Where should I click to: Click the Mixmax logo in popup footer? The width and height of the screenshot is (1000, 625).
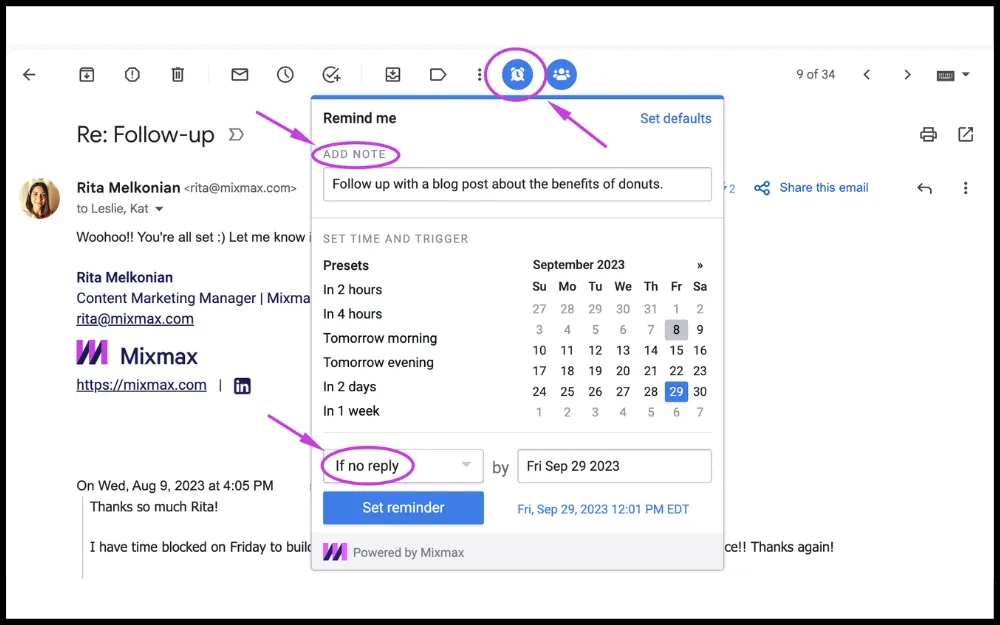(x=335, y=552)
